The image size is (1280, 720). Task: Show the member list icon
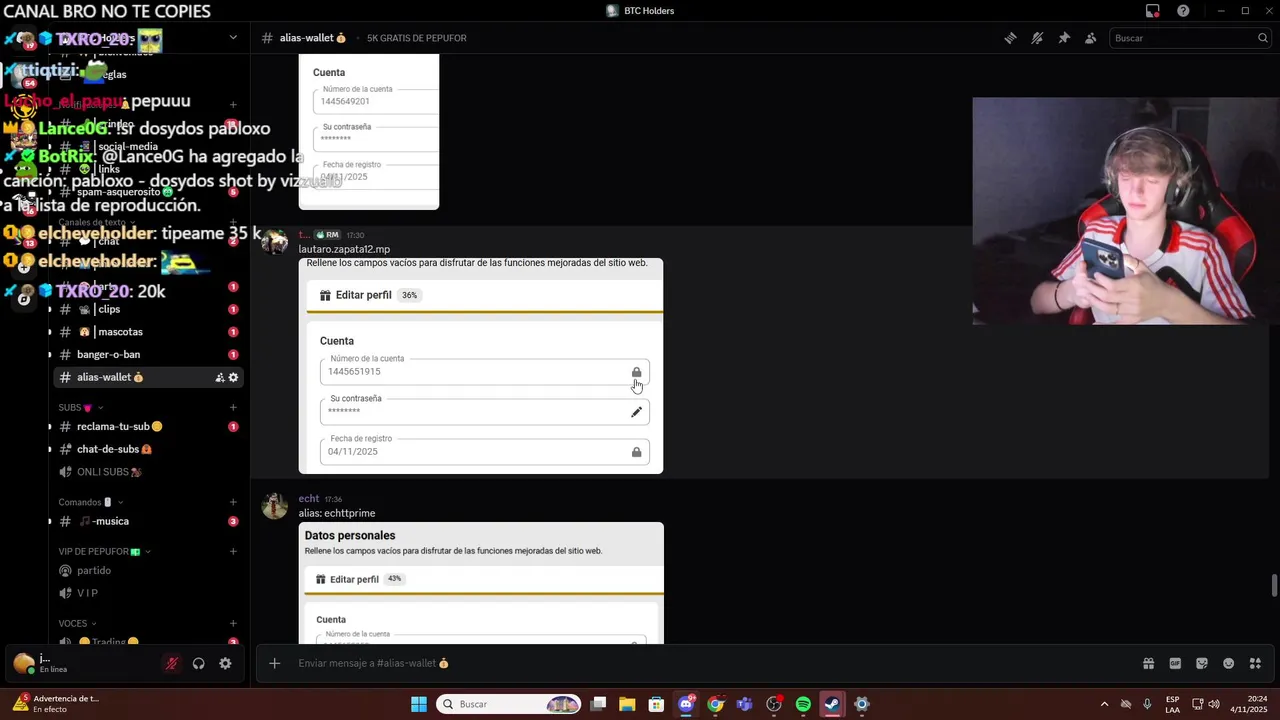tap(1091, 38)
